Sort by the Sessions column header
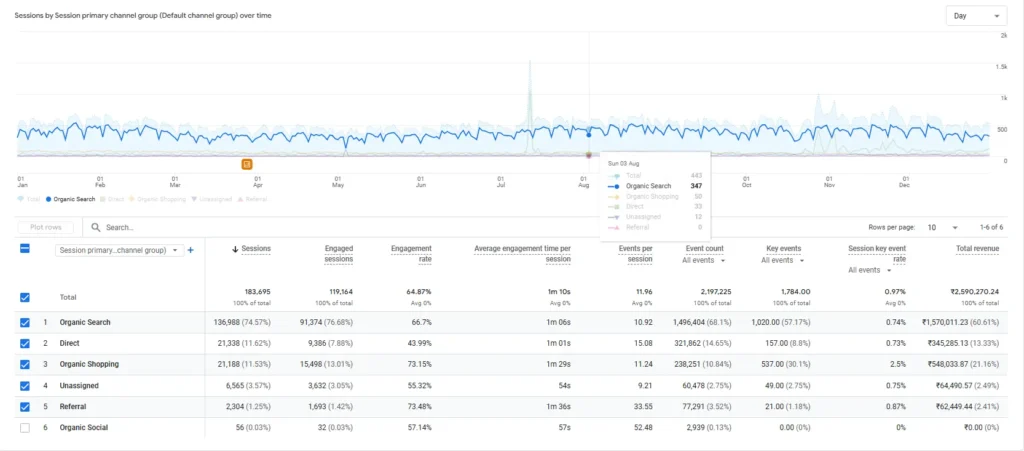The width and height of the screenshot is (1024, 451). (256, 249)
